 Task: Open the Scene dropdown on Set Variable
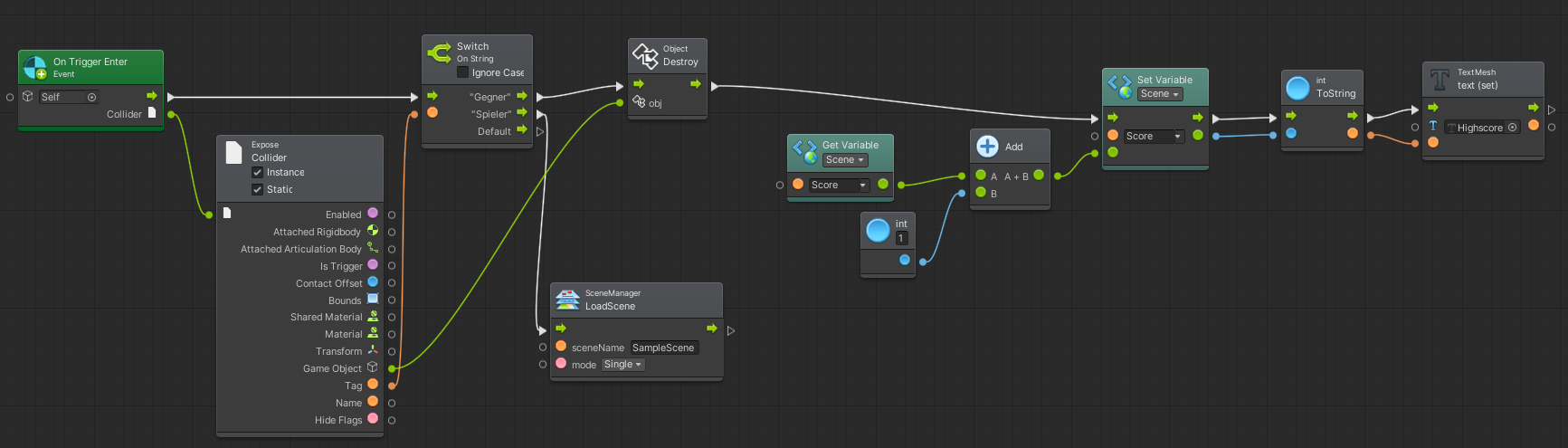(1159, 94)
